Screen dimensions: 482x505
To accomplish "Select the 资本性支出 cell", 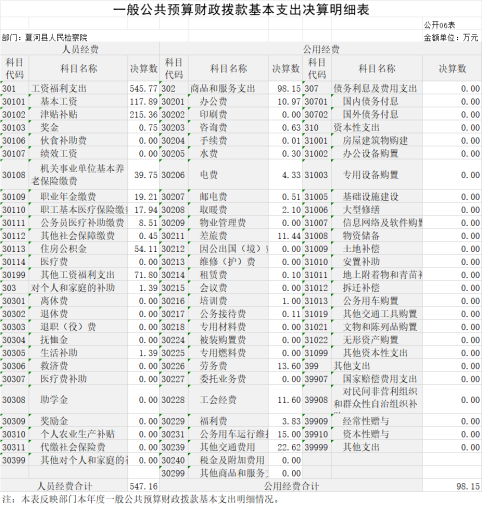I will point(377,127).
